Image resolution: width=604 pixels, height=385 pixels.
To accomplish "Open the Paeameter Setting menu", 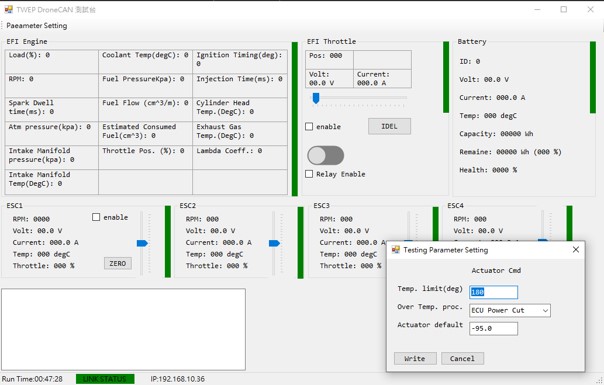I will coord(37,26).
